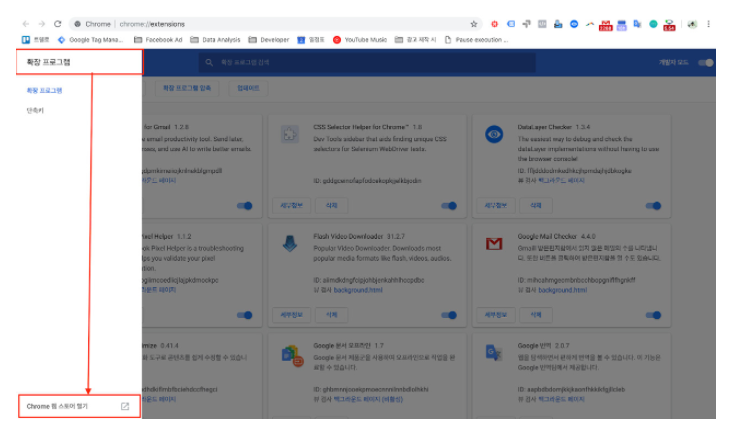Expand the Developer bookmark folder
This screenshot has width=745, height=448.
pos(268,40)
